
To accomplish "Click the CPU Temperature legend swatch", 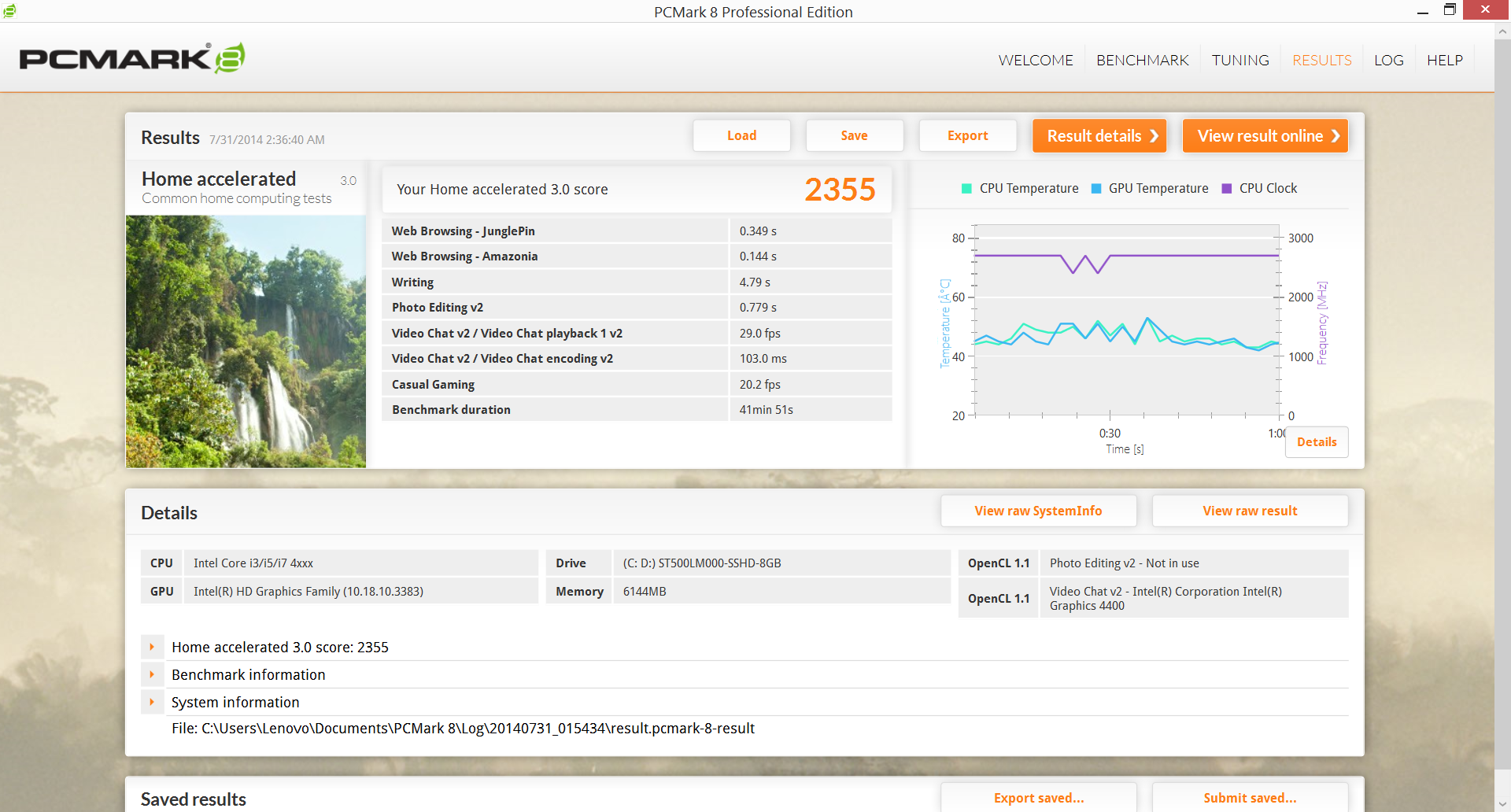I will [966, 189].
